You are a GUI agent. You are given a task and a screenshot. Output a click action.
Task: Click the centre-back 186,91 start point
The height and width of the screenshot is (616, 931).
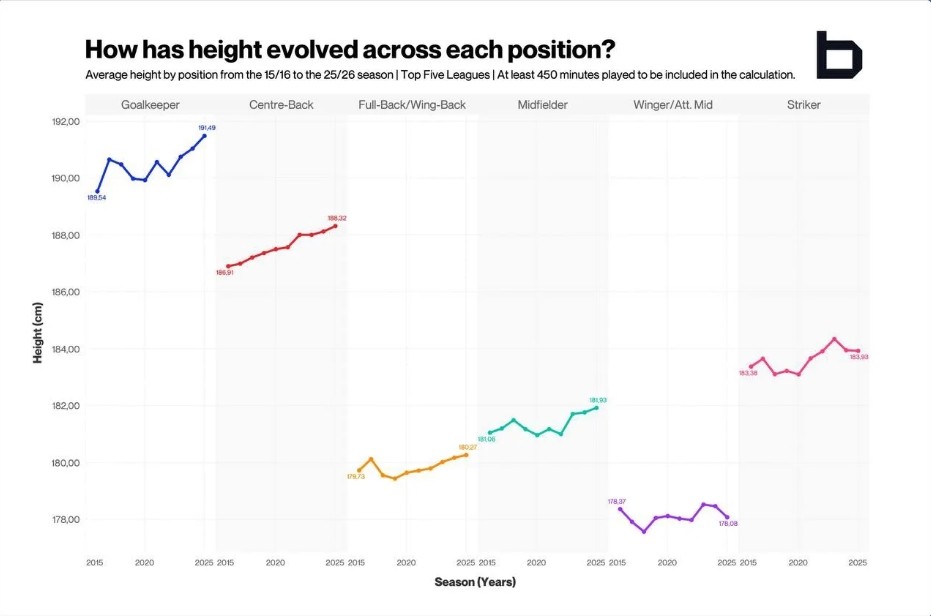coord(228,266)
